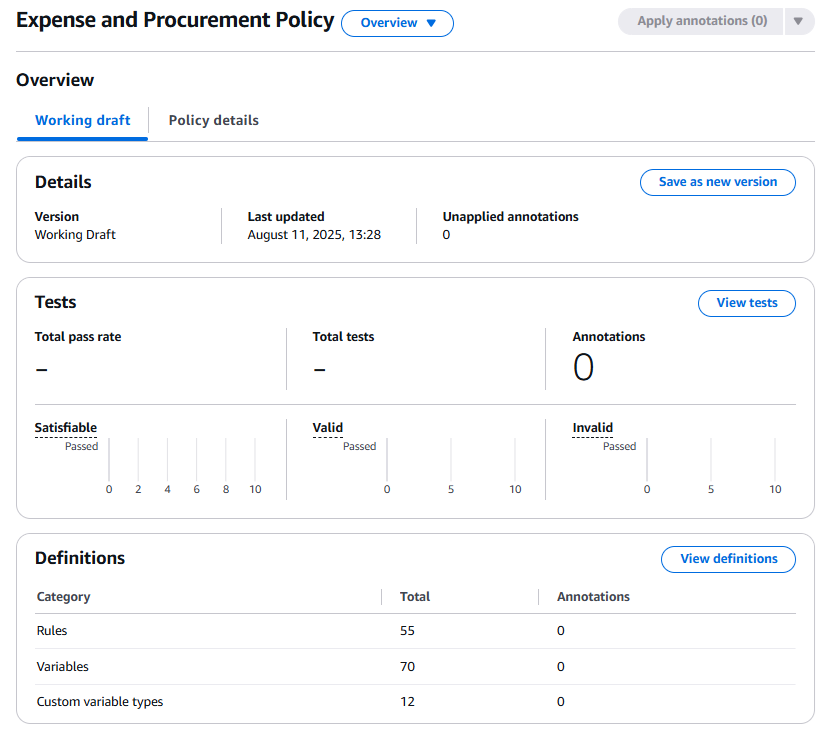Viewport: 821px width, 732px height.
Task: Click the Valid label above its chart
Action: (327, 427)
